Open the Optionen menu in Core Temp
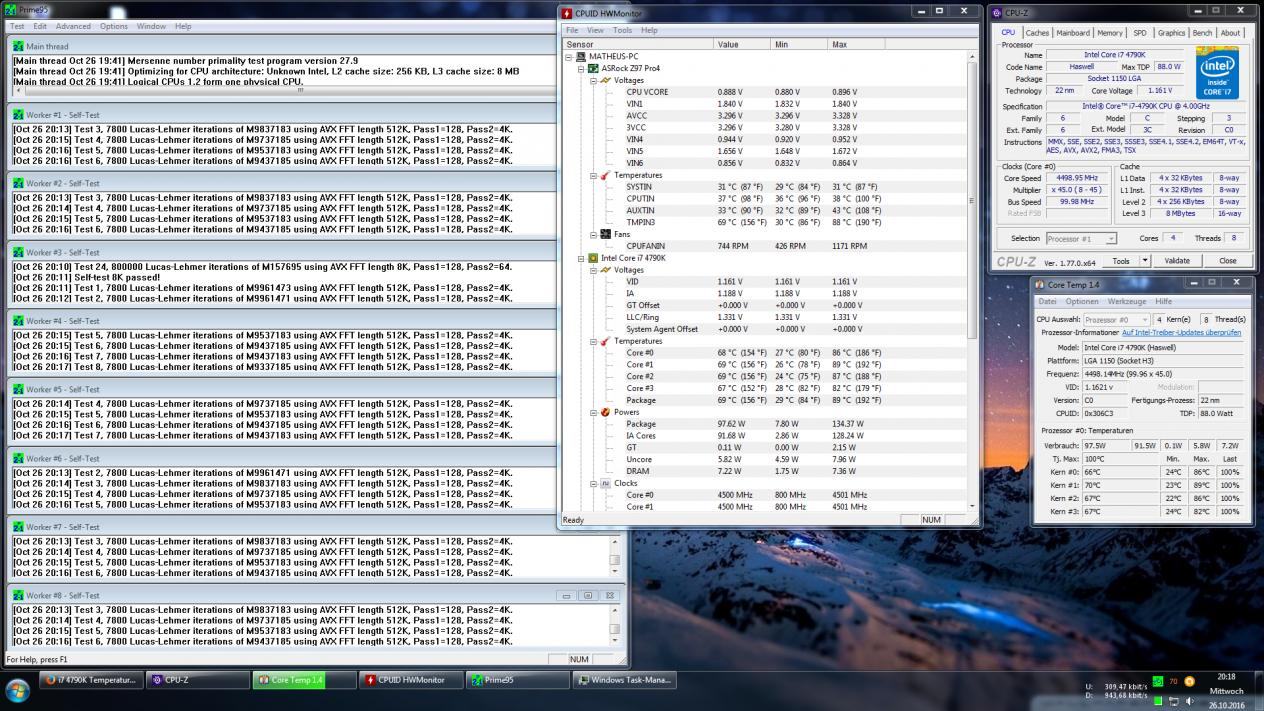Viewport: 1264px width, 711px height. pyautogui.click(x=1082, y=301)
